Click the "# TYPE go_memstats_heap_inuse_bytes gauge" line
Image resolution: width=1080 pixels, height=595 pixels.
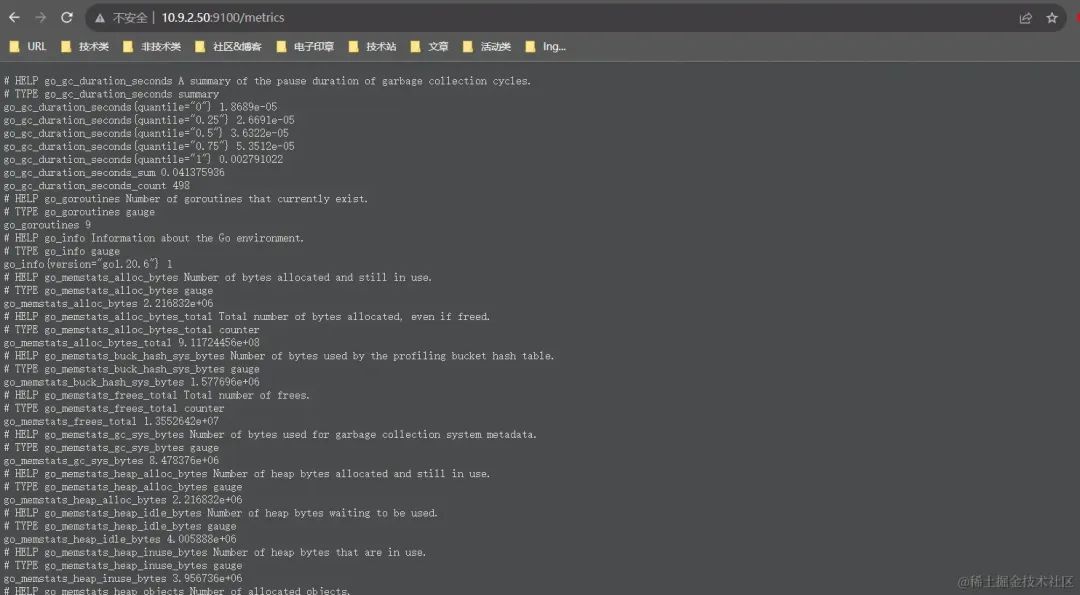coord(123,565)
